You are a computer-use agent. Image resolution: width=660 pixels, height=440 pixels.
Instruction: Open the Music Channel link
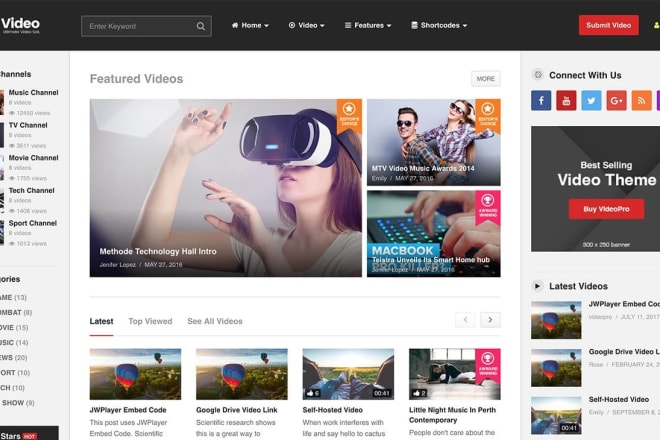(33, 93)
